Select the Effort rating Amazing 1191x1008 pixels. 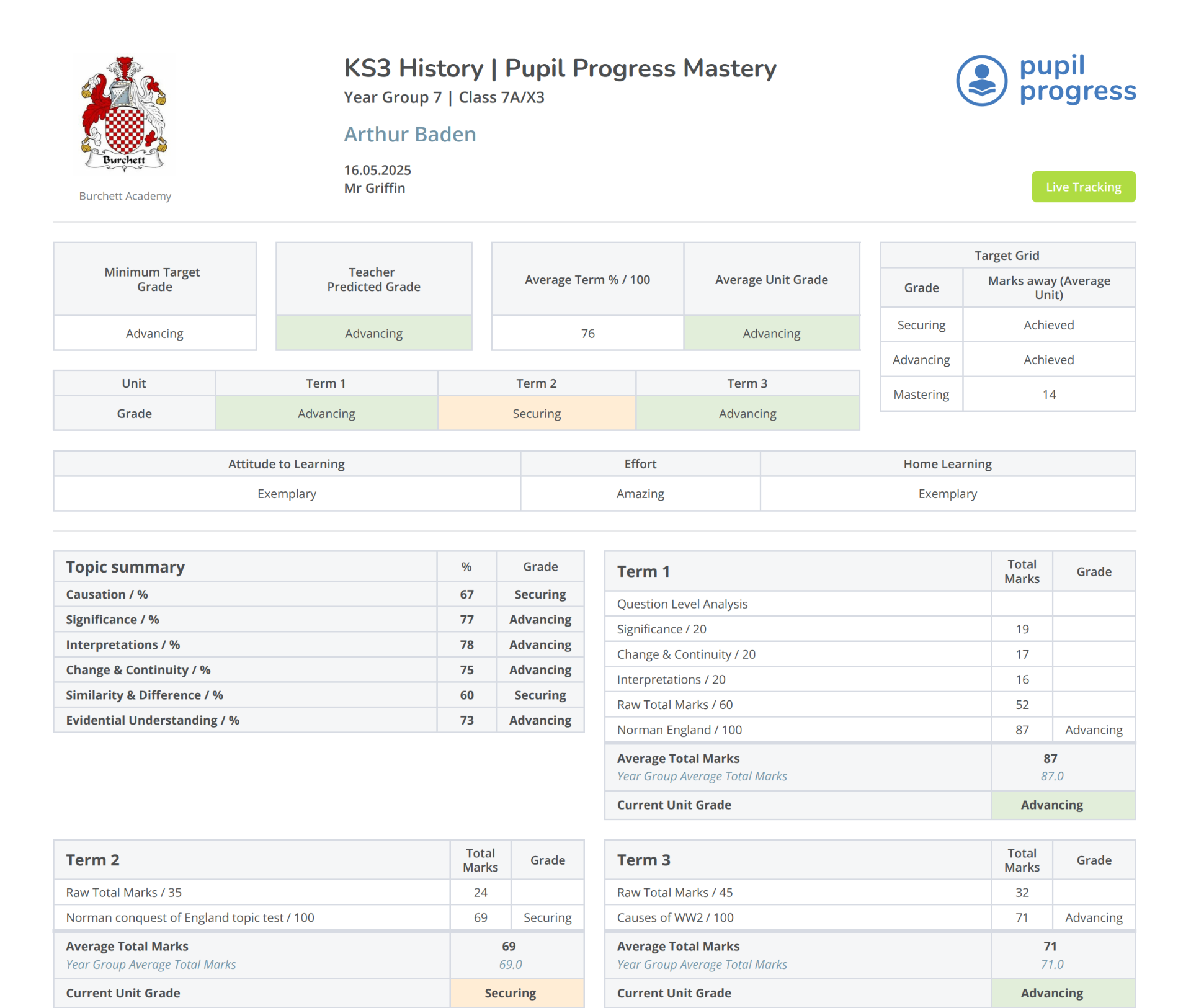click(x=640, y=493)
